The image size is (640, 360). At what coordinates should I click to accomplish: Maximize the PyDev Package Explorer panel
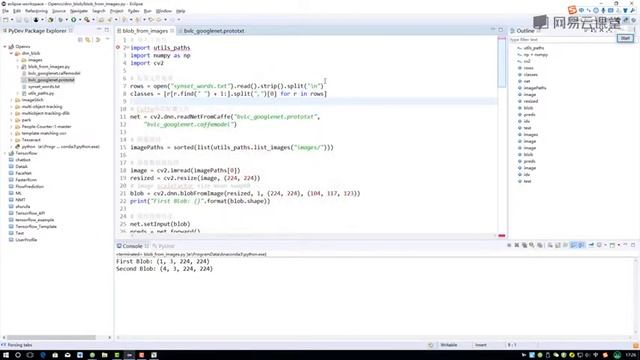click(107, 30)
